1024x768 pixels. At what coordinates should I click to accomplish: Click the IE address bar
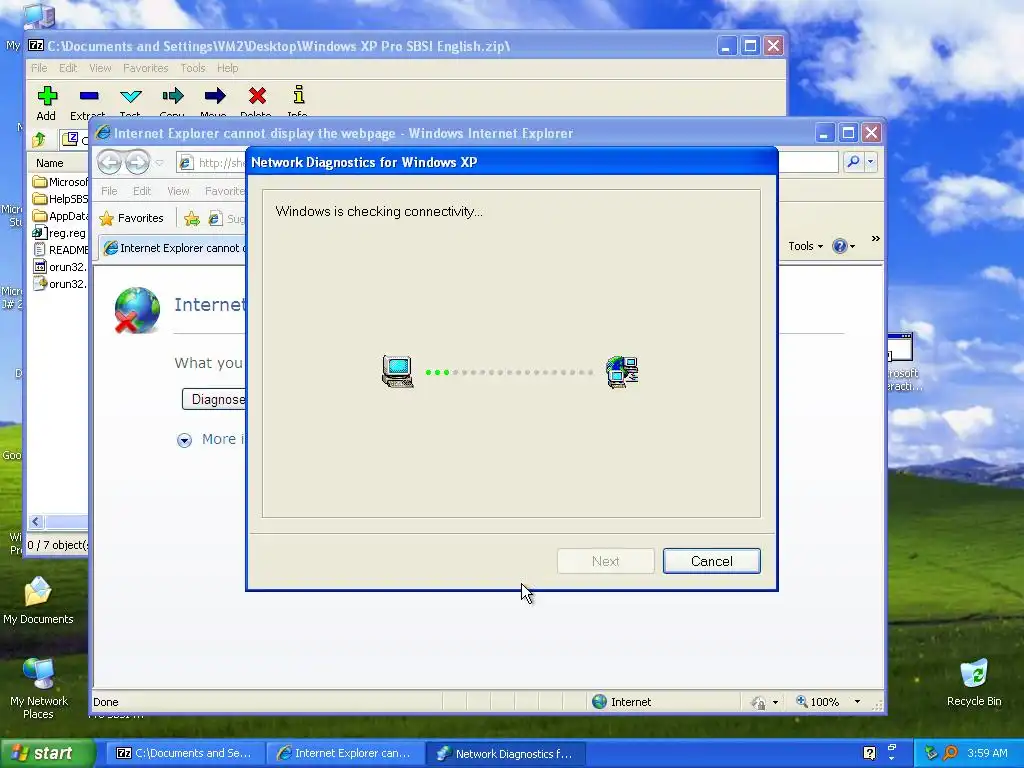[212, 163]
